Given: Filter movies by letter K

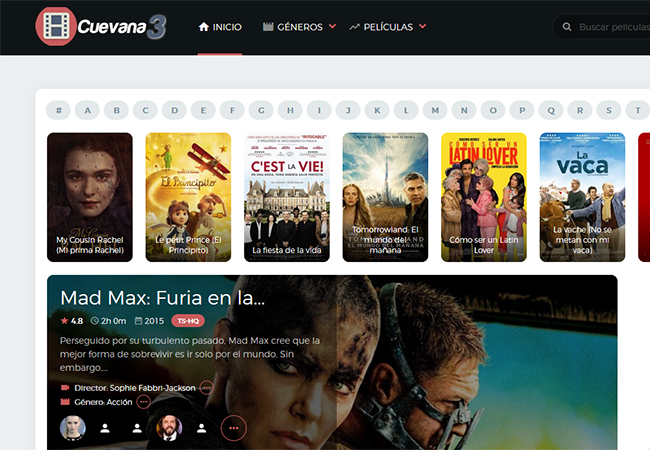Looking at the screenshot, I should [377, 110].
